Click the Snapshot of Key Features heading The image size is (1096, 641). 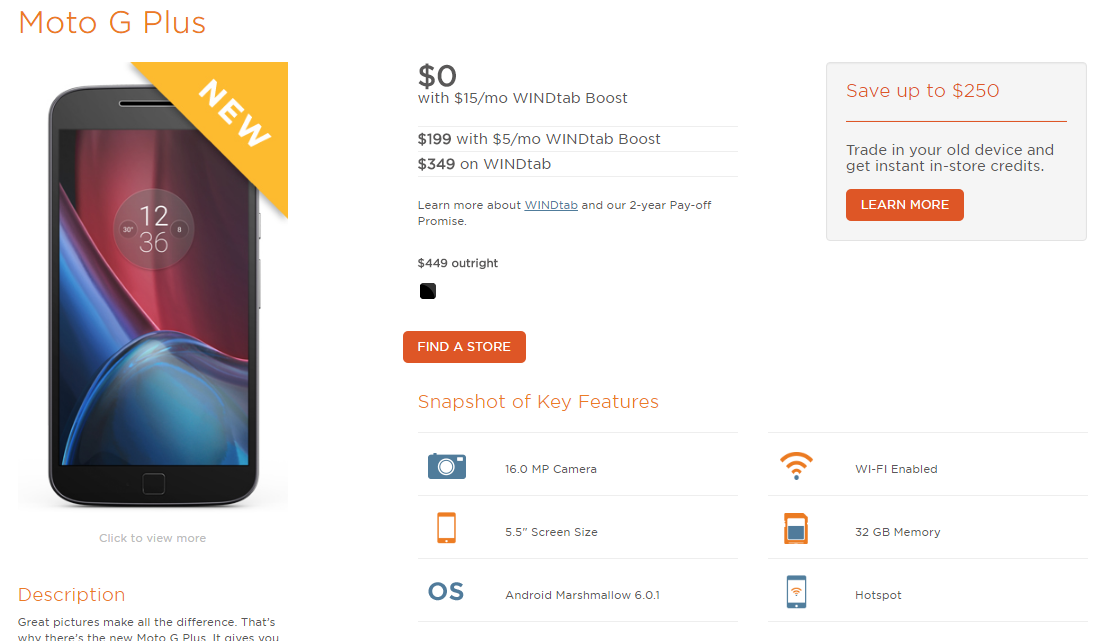tap(538, 402)
